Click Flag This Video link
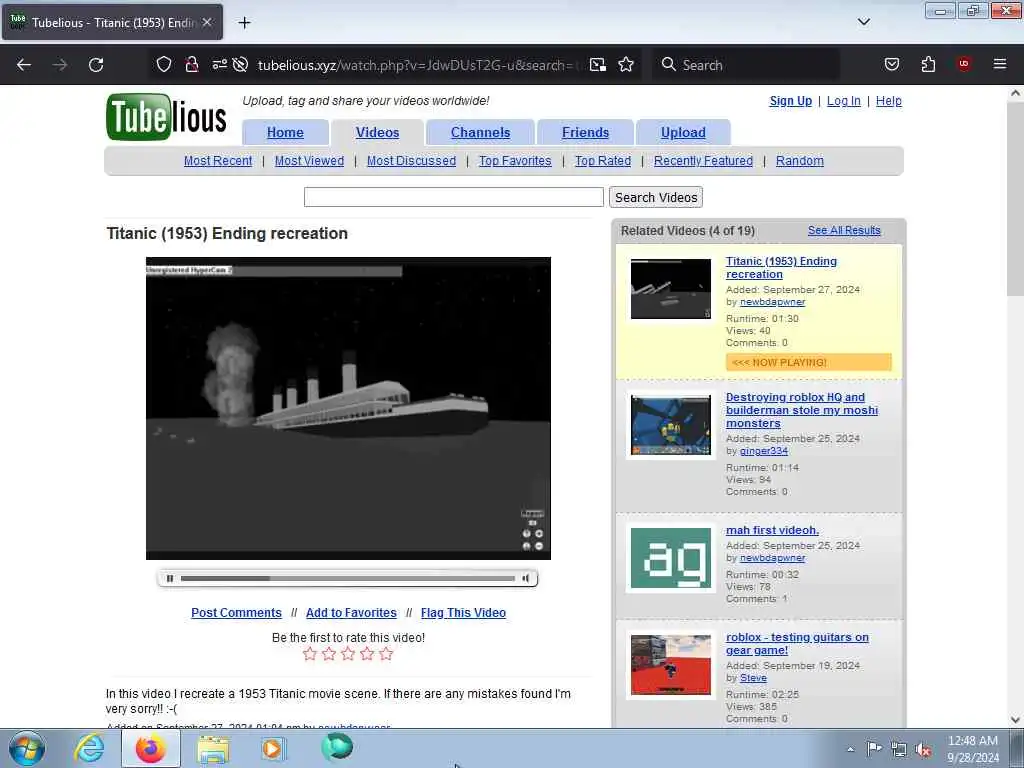1024x768 pixels. (464, 613)
